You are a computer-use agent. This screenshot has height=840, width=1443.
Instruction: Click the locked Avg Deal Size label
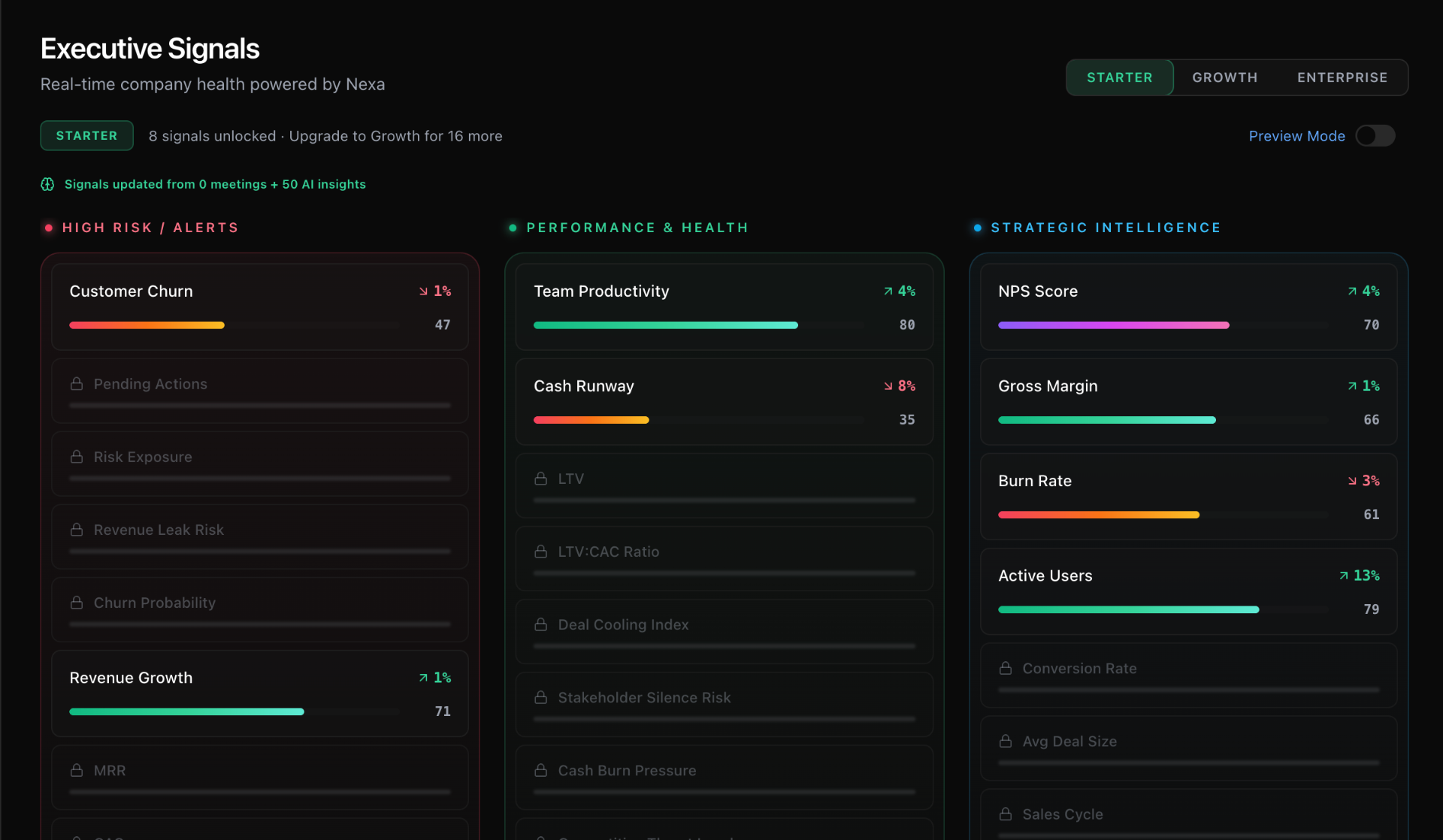click(x=1069, y=742)
